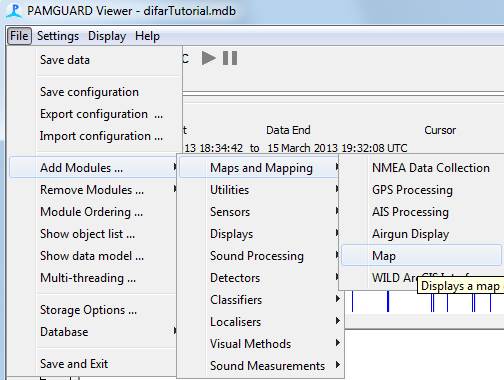Add the WILD ArcGIS interface module
The image size is (504, 380).
[393, 278]
